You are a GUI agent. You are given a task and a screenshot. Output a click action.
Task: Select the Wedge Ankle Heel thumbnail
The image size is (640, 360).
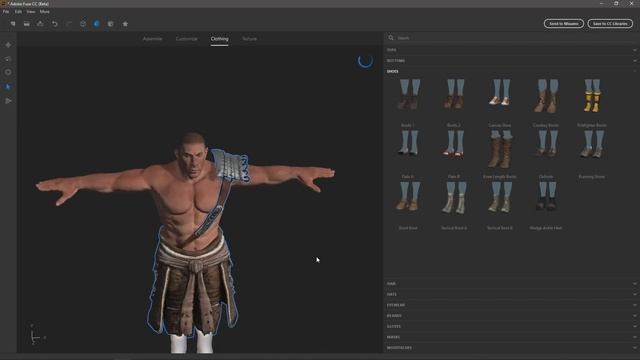[546, 196]
